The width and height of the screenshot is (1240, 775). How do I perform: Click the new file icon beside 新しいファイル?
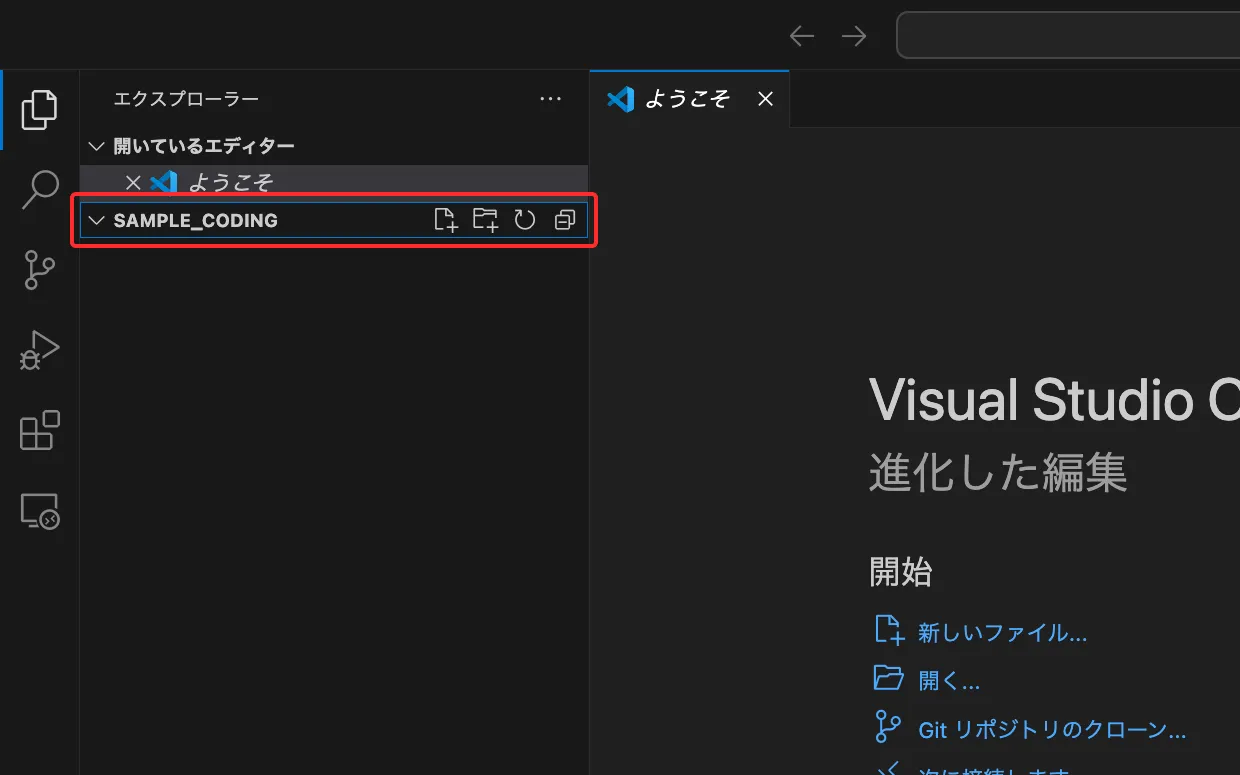pyautogui.click(x=888, y=630)
